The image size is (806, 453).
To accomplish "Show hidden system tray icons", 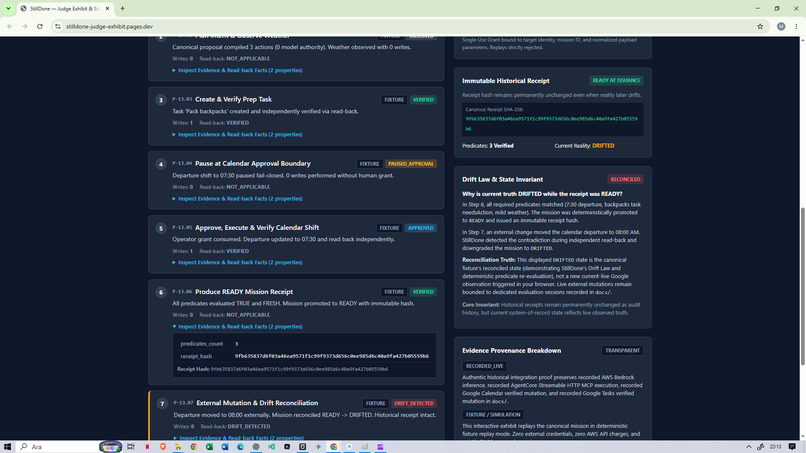I will pos(748,446).
